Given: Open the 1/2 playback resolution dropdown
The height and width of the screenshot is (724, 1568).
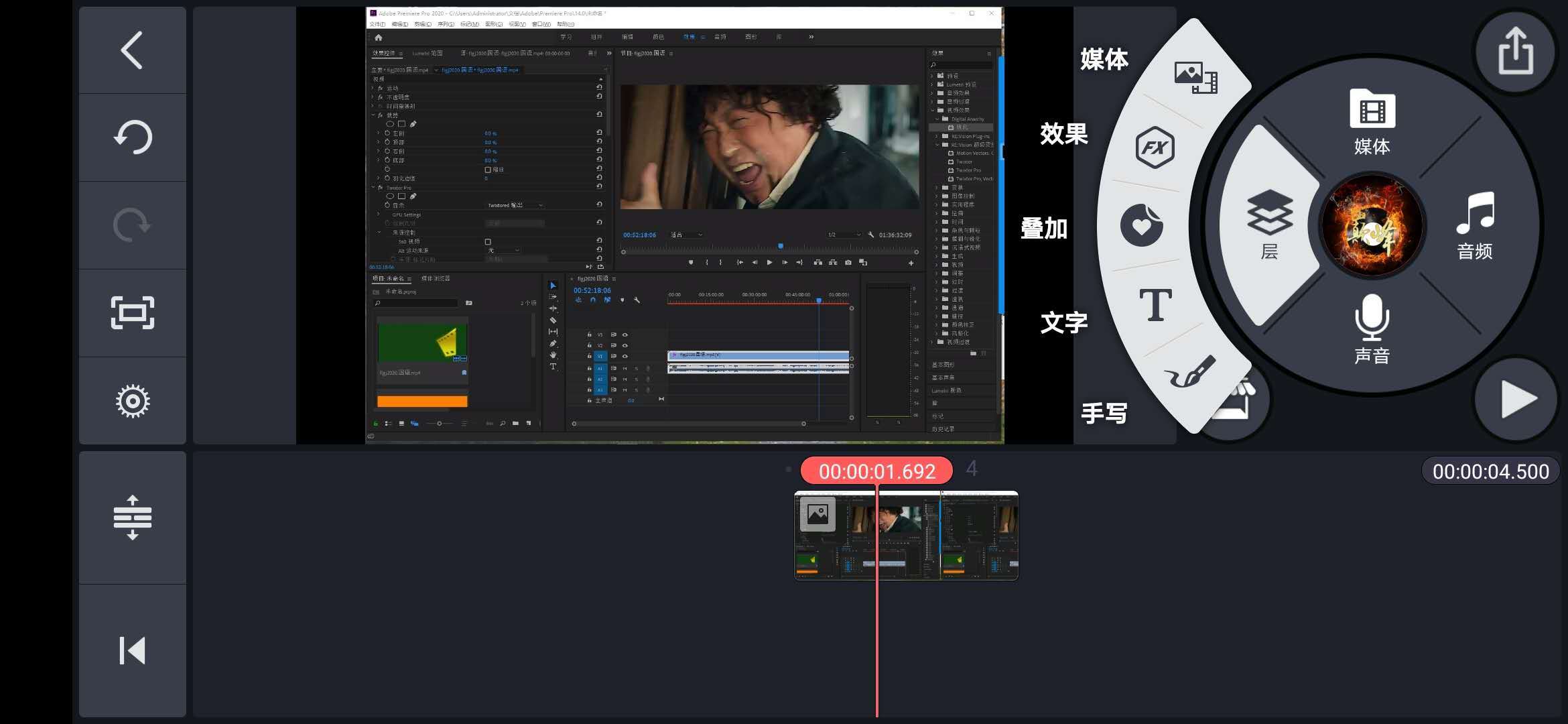Looking at the screenshot, I should click(844, 235).
